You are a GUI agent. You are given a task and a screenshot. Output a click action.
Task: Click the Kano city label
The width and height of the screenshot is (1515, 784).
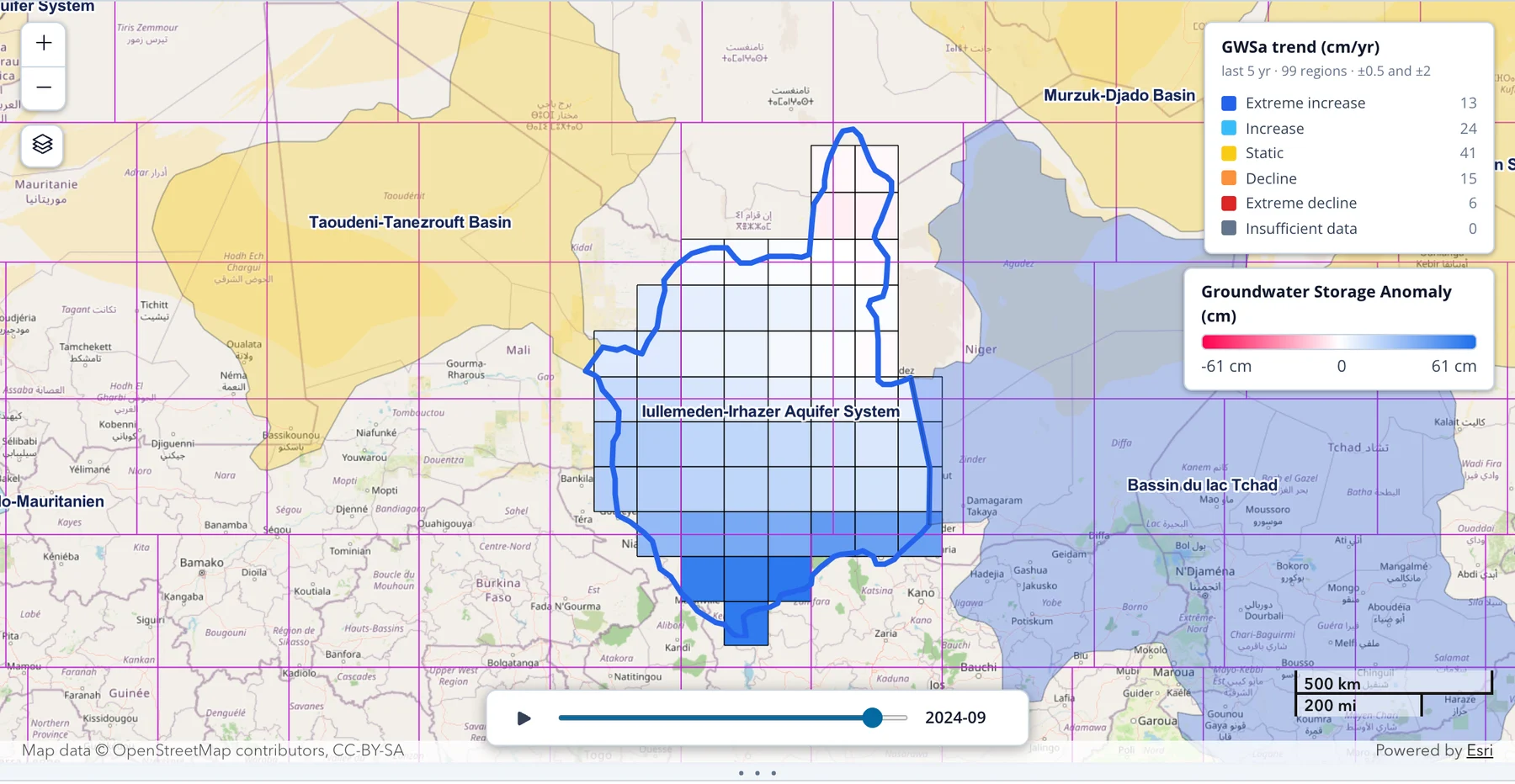[x=921, y=592]
